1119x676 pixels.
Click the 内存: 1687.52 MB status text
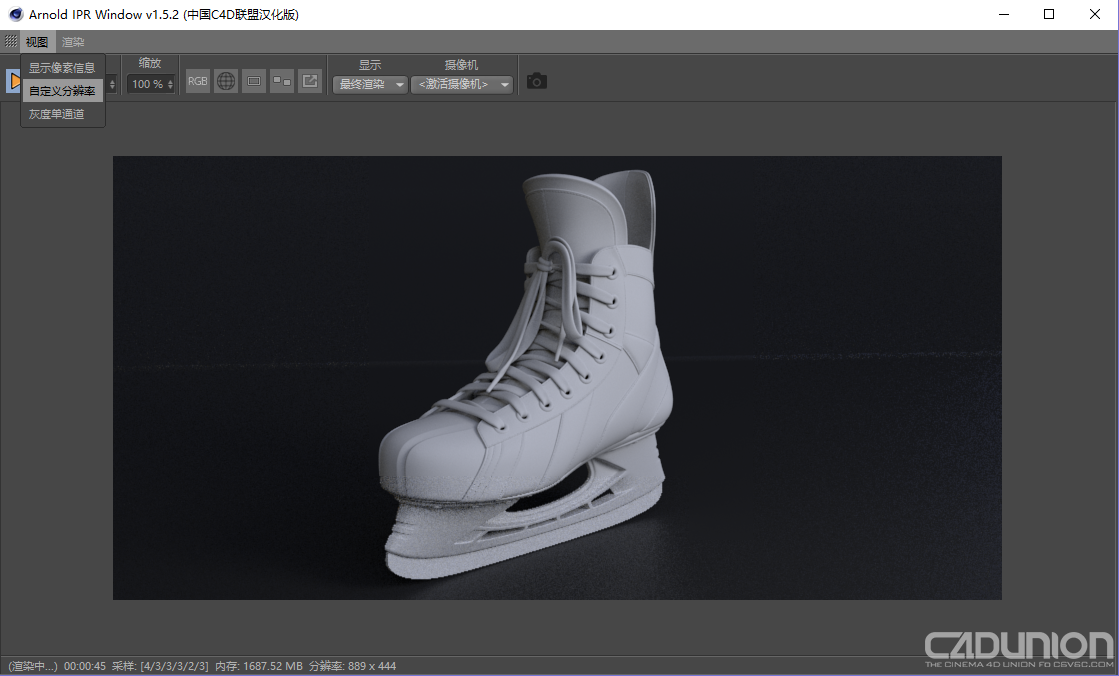click(x=259, y=666)
